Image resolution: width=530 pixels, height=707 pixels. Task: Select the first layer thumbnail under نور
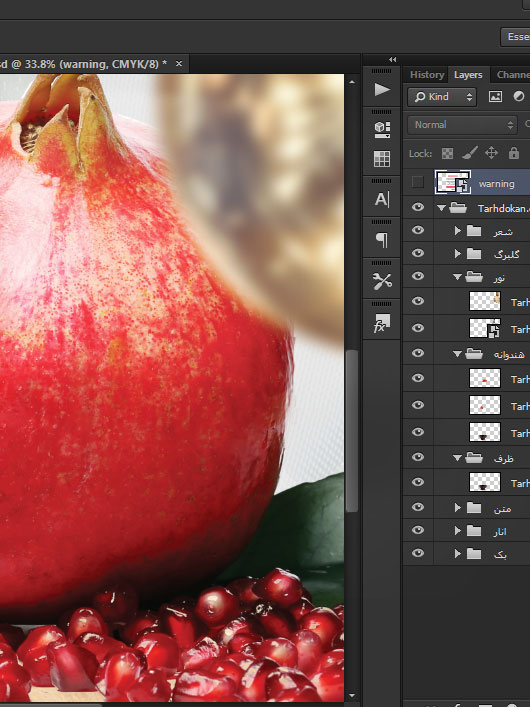[x=485, y=301]
